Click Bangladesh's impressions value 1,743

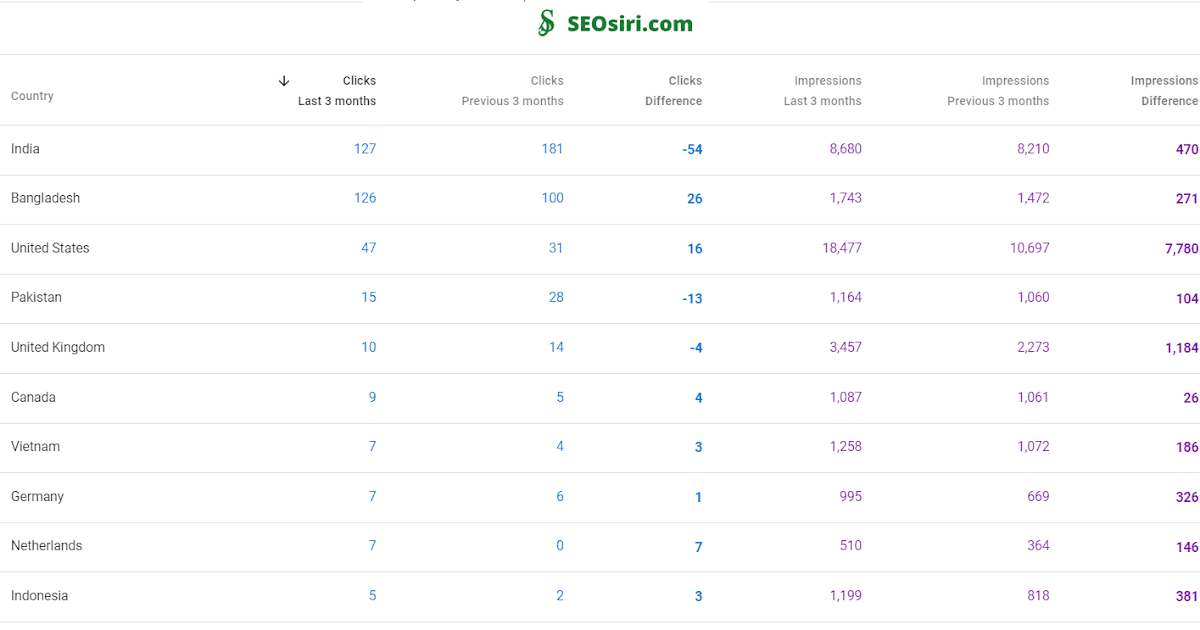tap(847, 198)
